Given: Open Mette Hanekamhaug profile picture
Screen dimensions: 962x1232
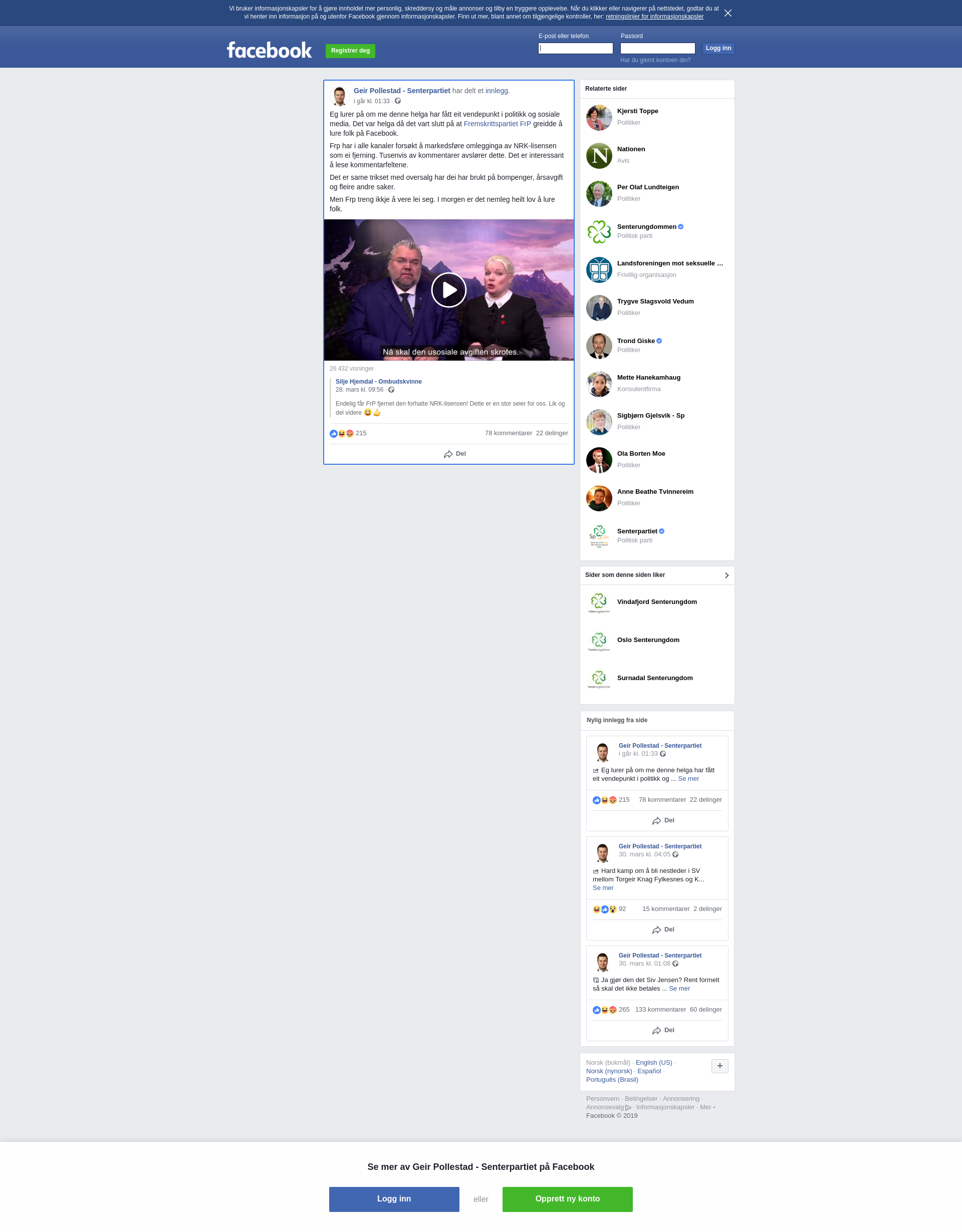Looking at the screenshot, I should click(x=599, y=384).
